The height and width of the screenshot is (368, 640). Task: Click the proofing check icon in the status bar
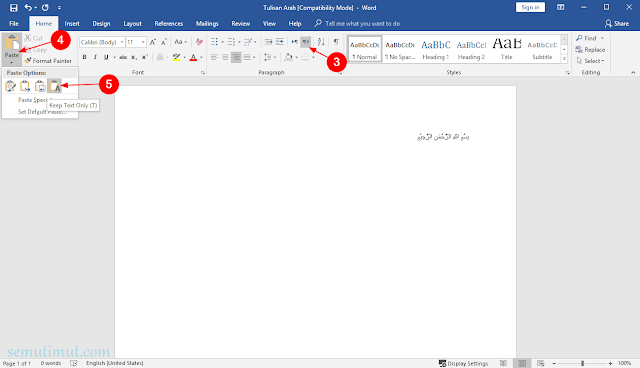73,363
